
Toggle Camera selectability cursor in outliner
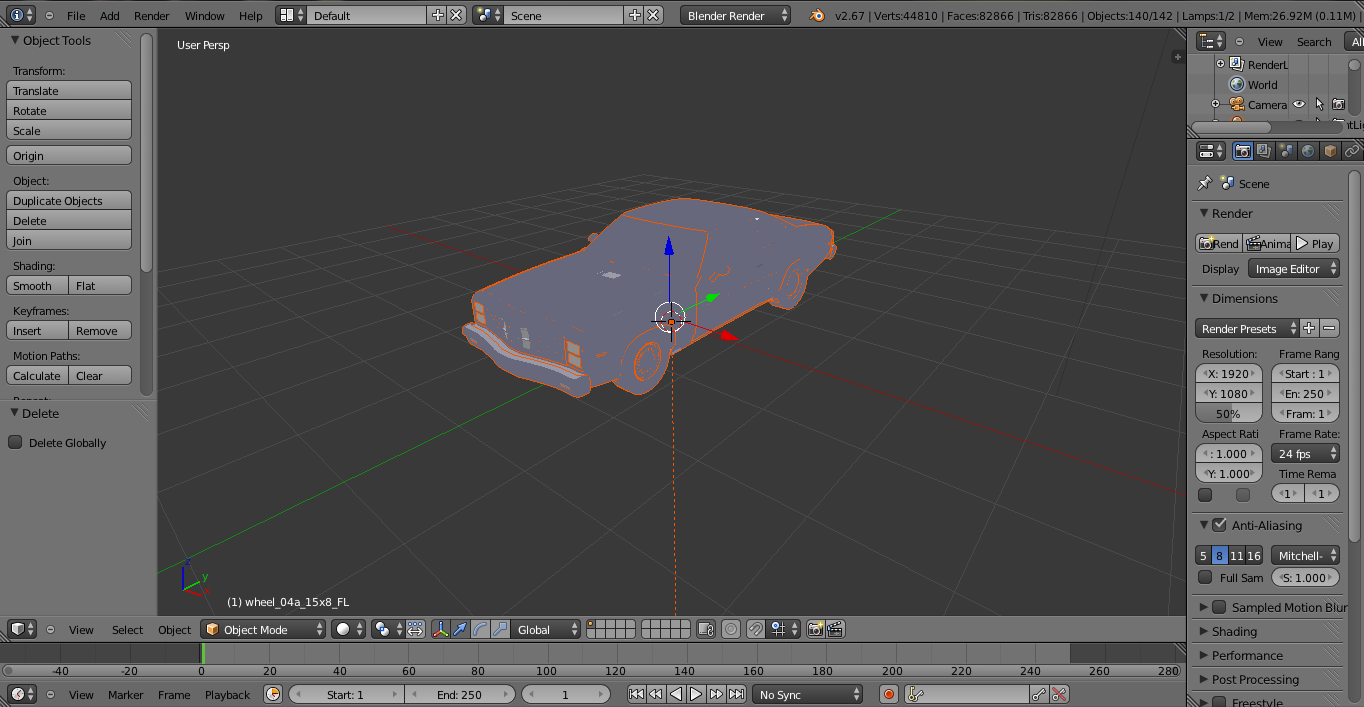coord(1319,104)
